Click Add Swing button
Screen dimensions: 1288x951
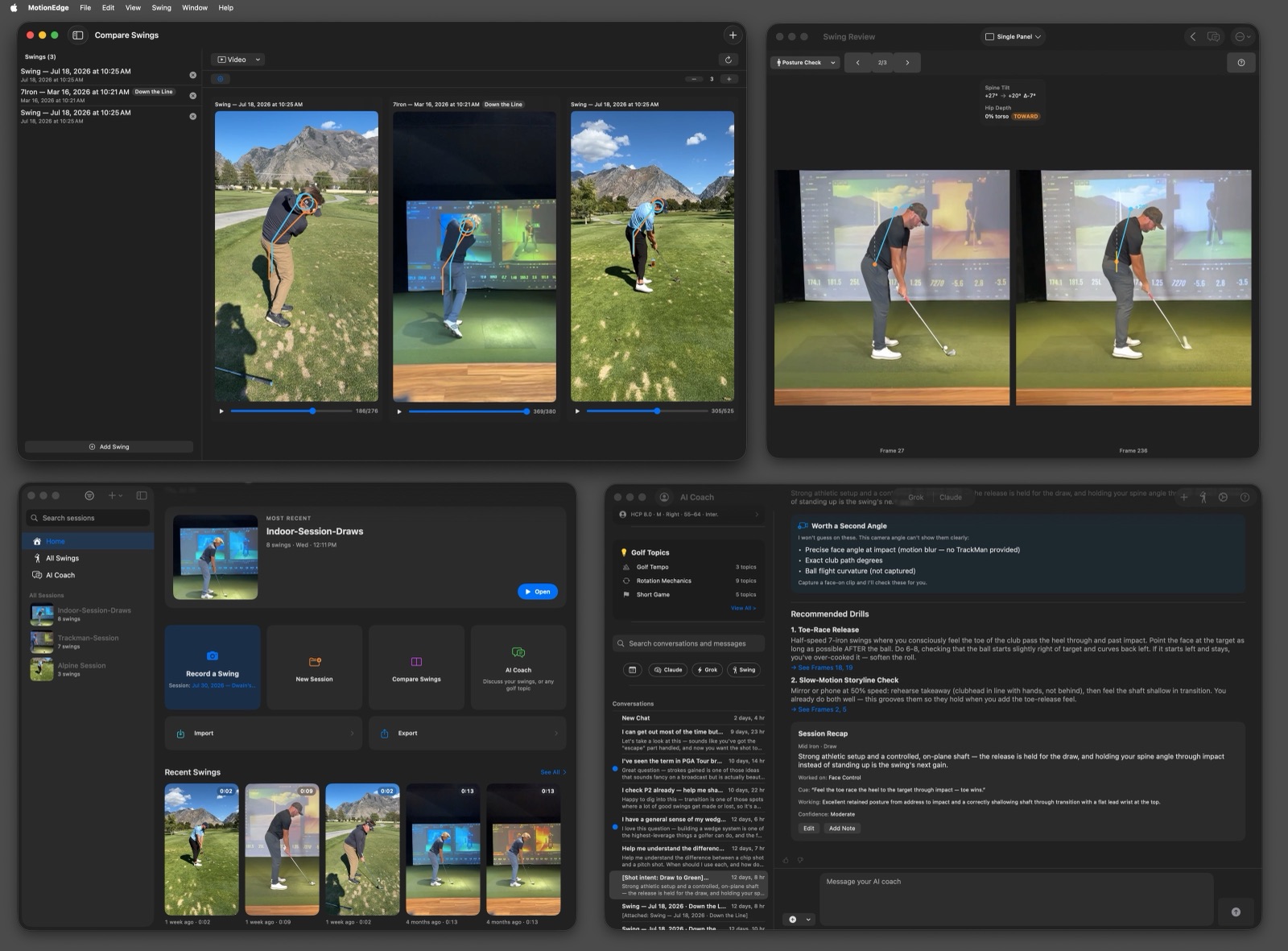coord(109,447)
